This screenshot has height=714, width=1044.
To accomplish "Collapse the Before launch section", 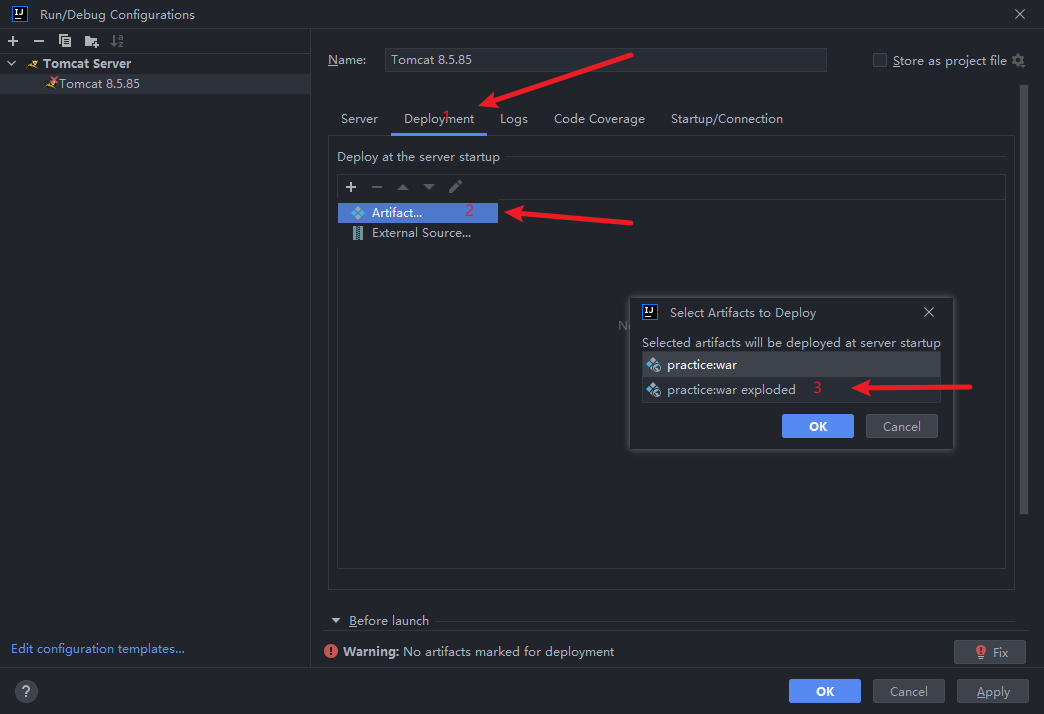I will point(336,621).
